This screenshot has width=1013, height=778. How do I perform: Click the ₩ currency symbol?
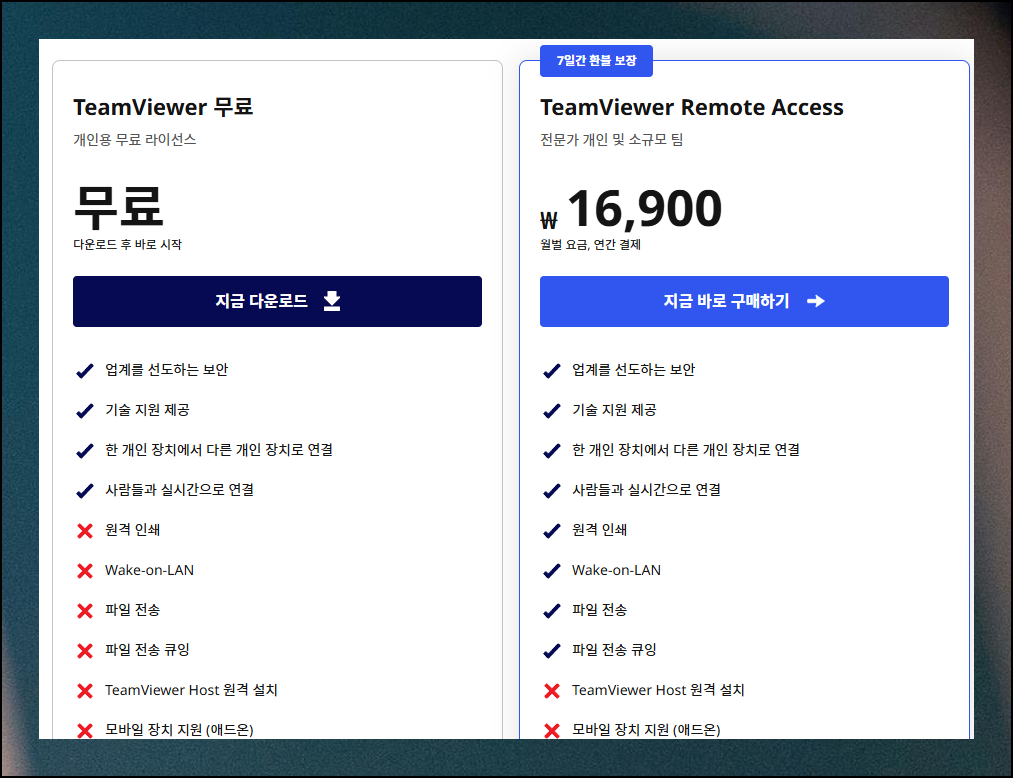click(x=548, y=221)
